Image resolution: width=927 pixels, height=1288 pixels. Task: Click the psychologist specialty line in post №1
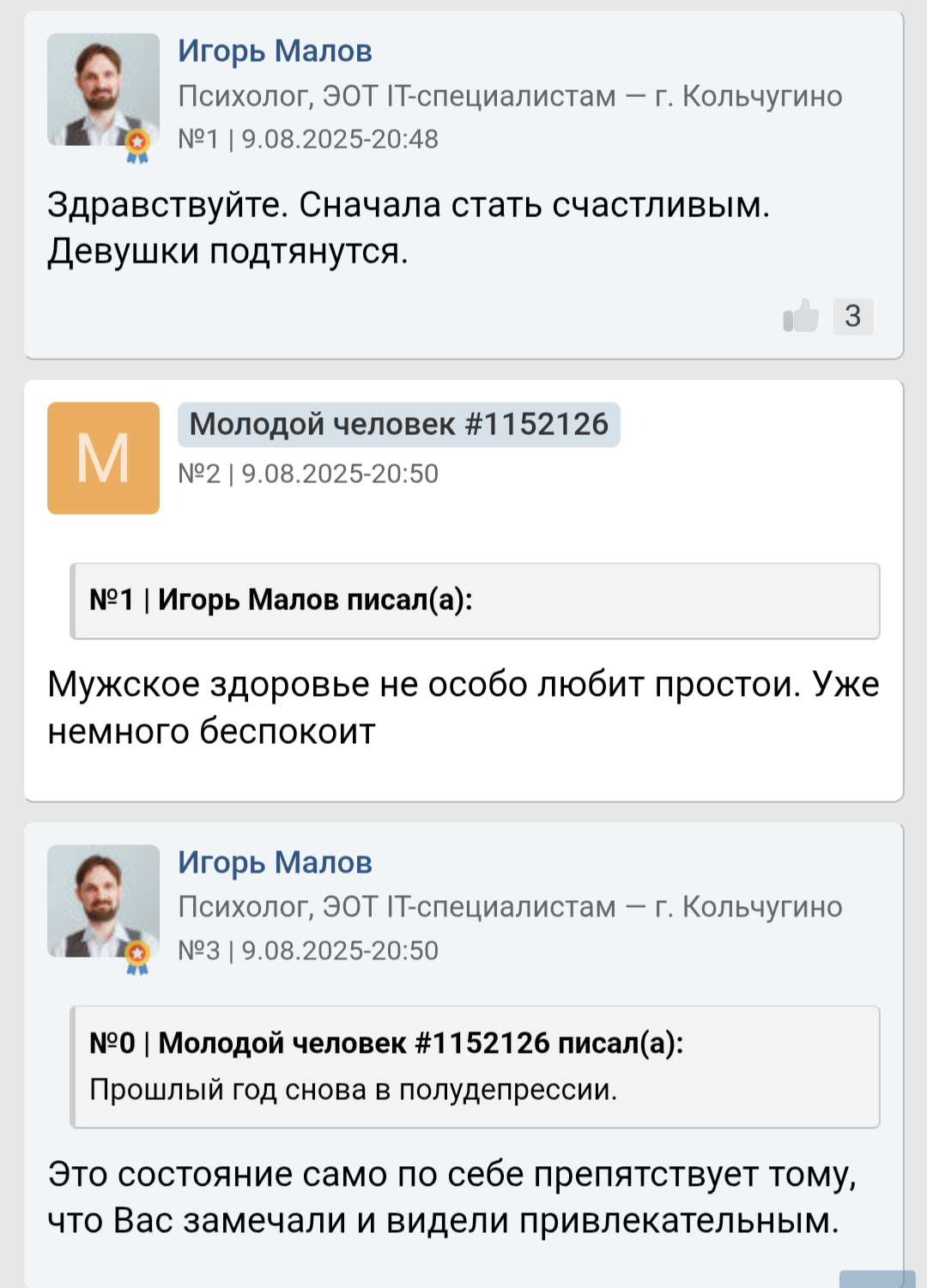point(510,96)
